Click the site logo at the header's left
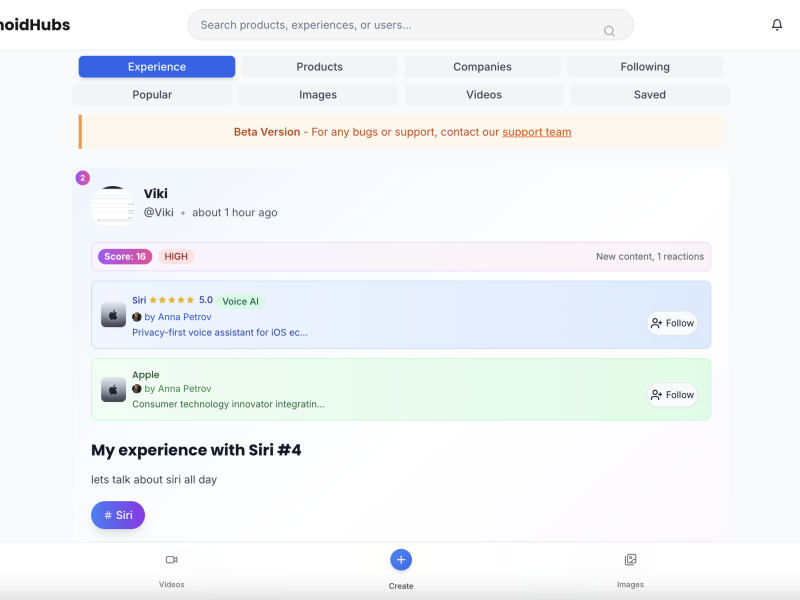The height and width of the screenshot is (600, 800). click(35, 25)
